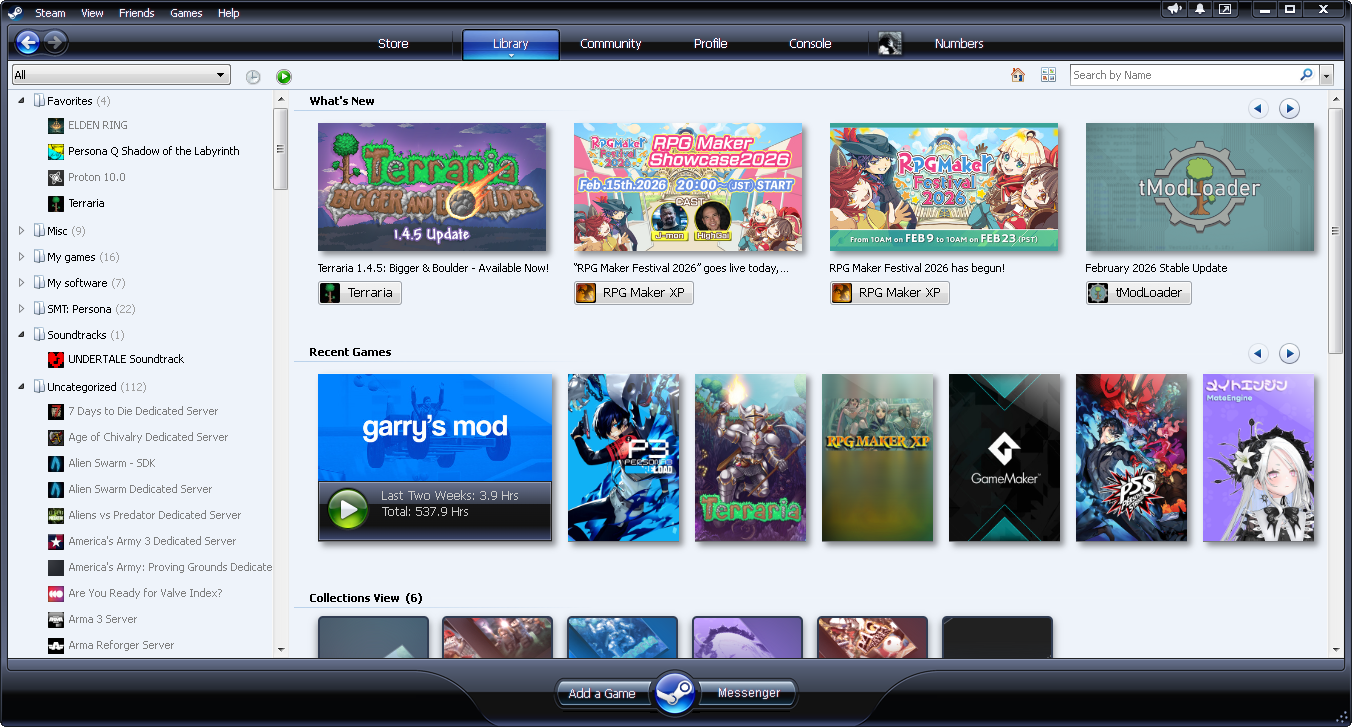This screenshot has width=1352, height=727.
Task: Expand the My software category
Action: pyautogui.click(x=22, y=283)
